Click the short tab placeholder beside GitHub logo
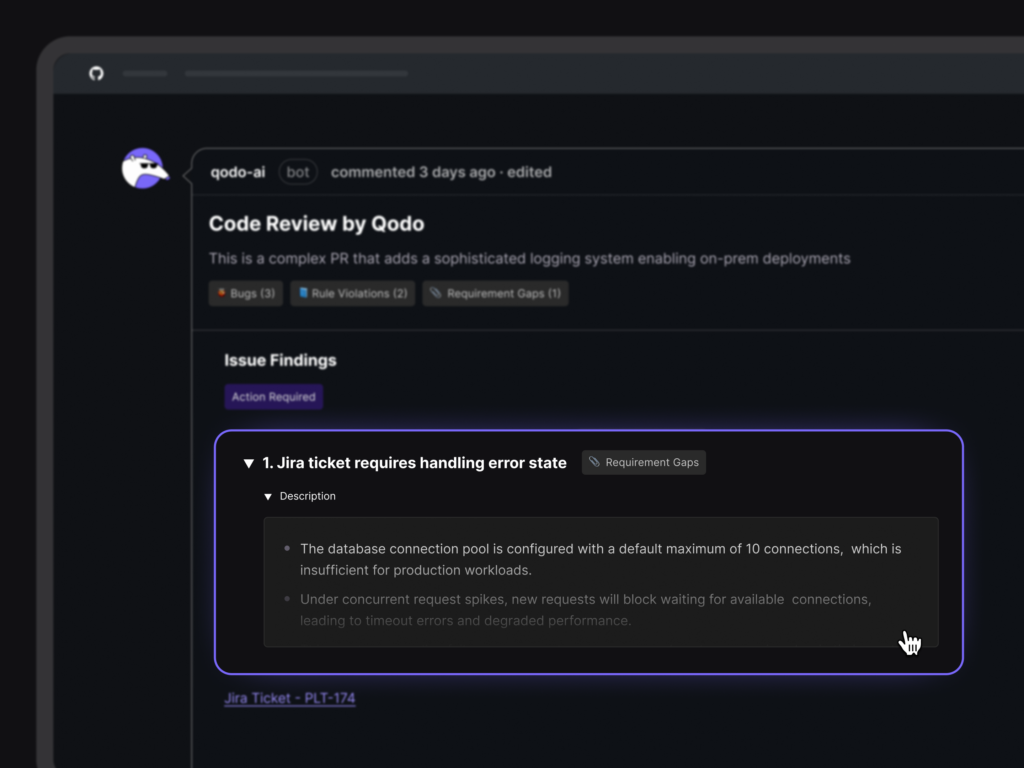This screenshot has width=1024, height=768. [x=145, y=73]
